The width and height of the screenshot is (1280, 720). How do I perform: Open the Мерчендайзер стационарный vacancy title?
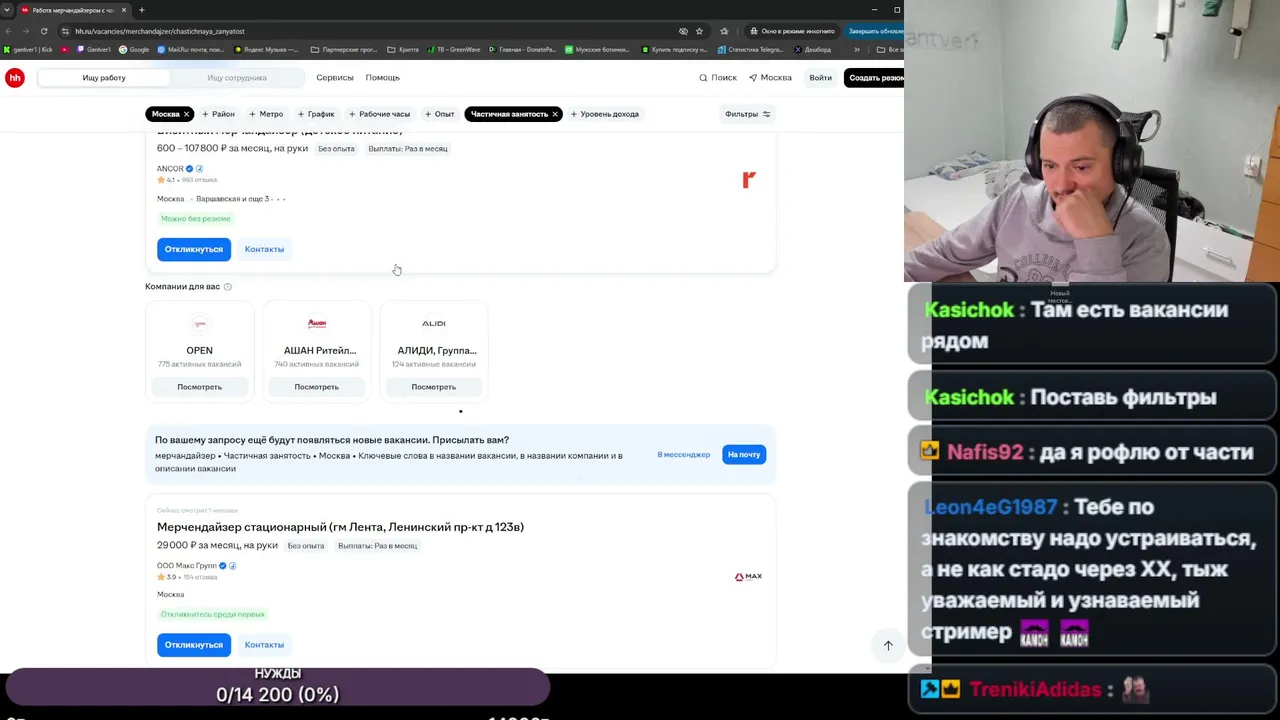pos(340,527)
